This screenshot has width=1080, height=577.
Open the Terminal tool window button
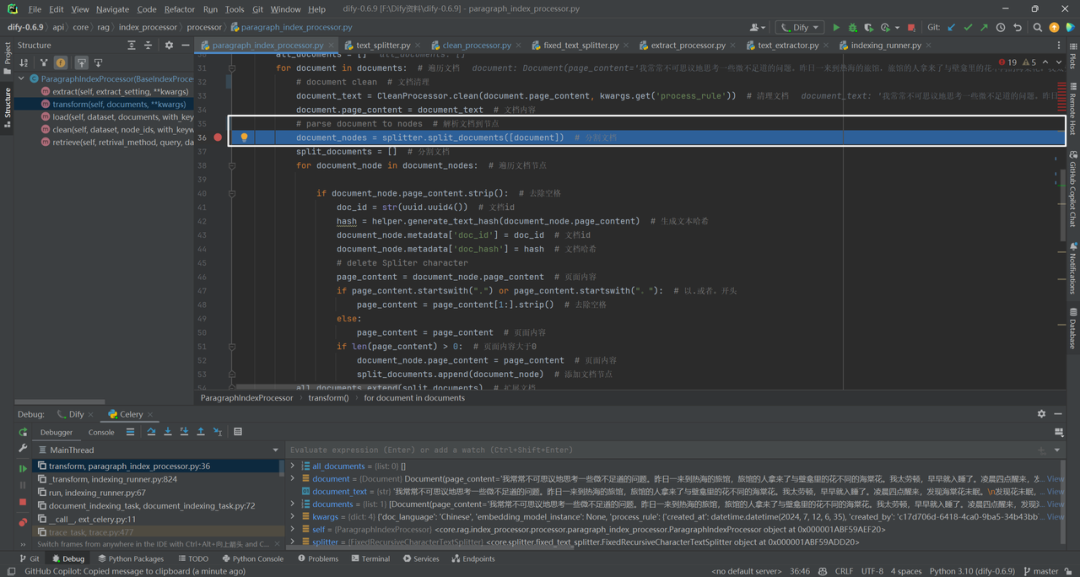[x=370, y=558]
